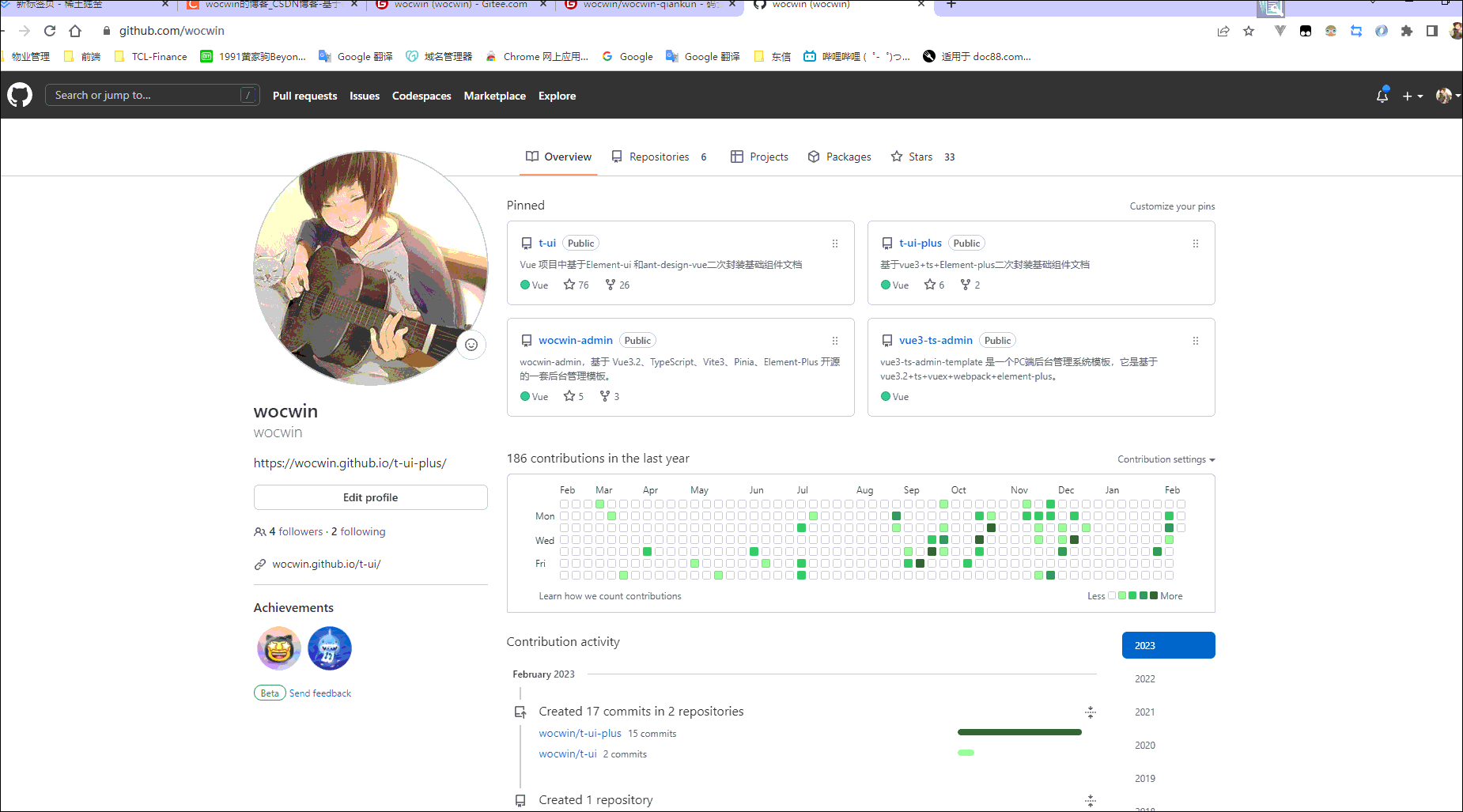The image size is (1463, 812).
Task: Click the Pull Shark achievement badge
Action: coord(330,648)
